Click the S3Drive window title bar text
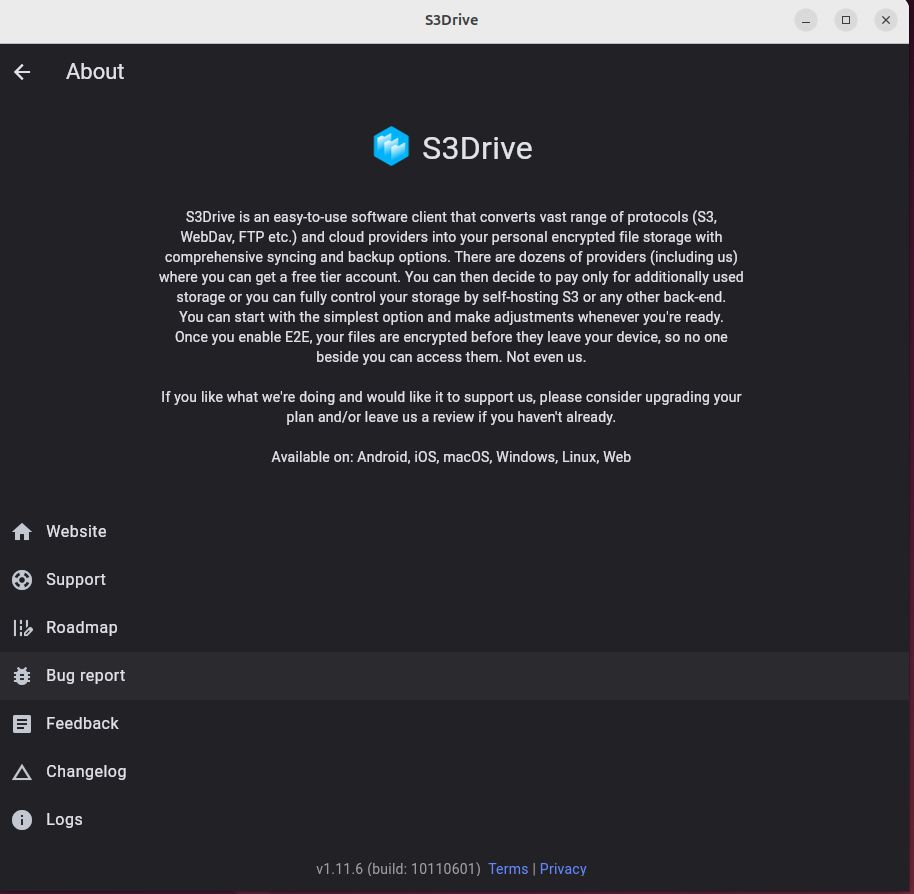The width and height of the screenshot is (914, 894). coord(452,20)
